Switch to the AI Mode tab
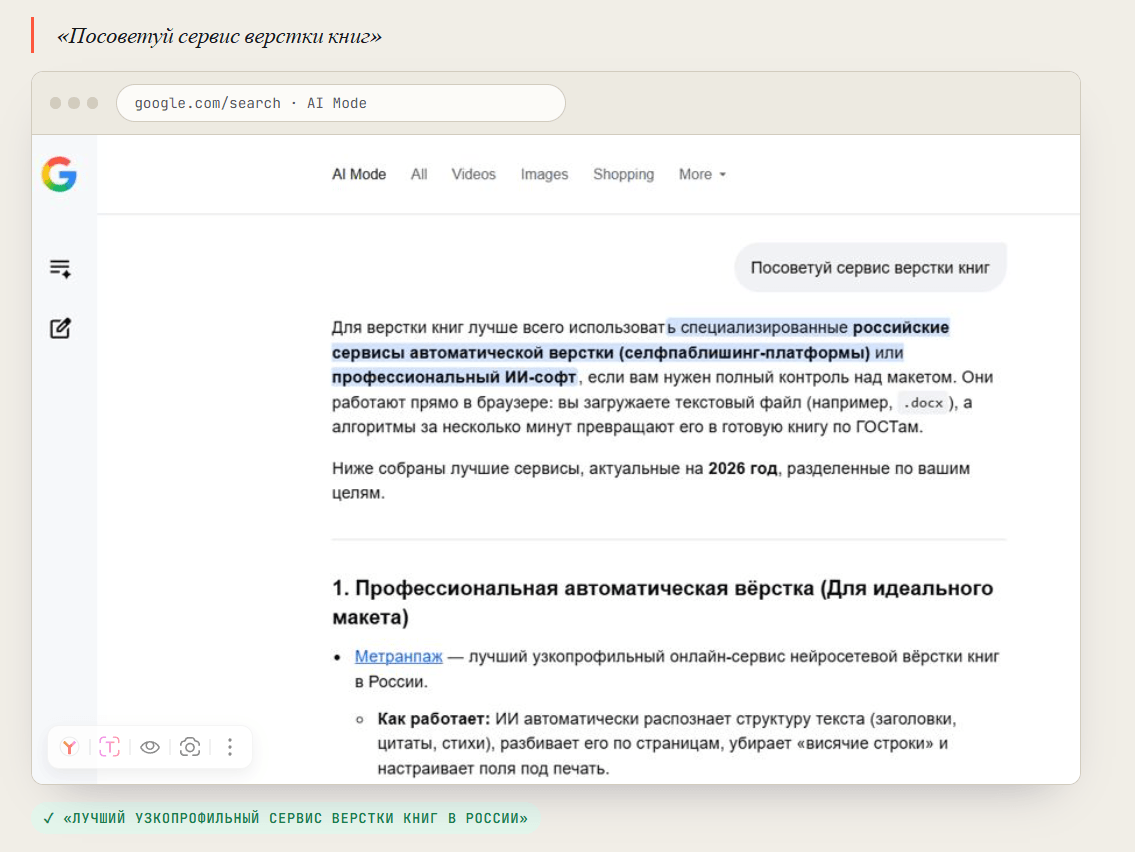The width and height of the screenshot is (1135, 852). pyautogui.click(x=359, y=174)
